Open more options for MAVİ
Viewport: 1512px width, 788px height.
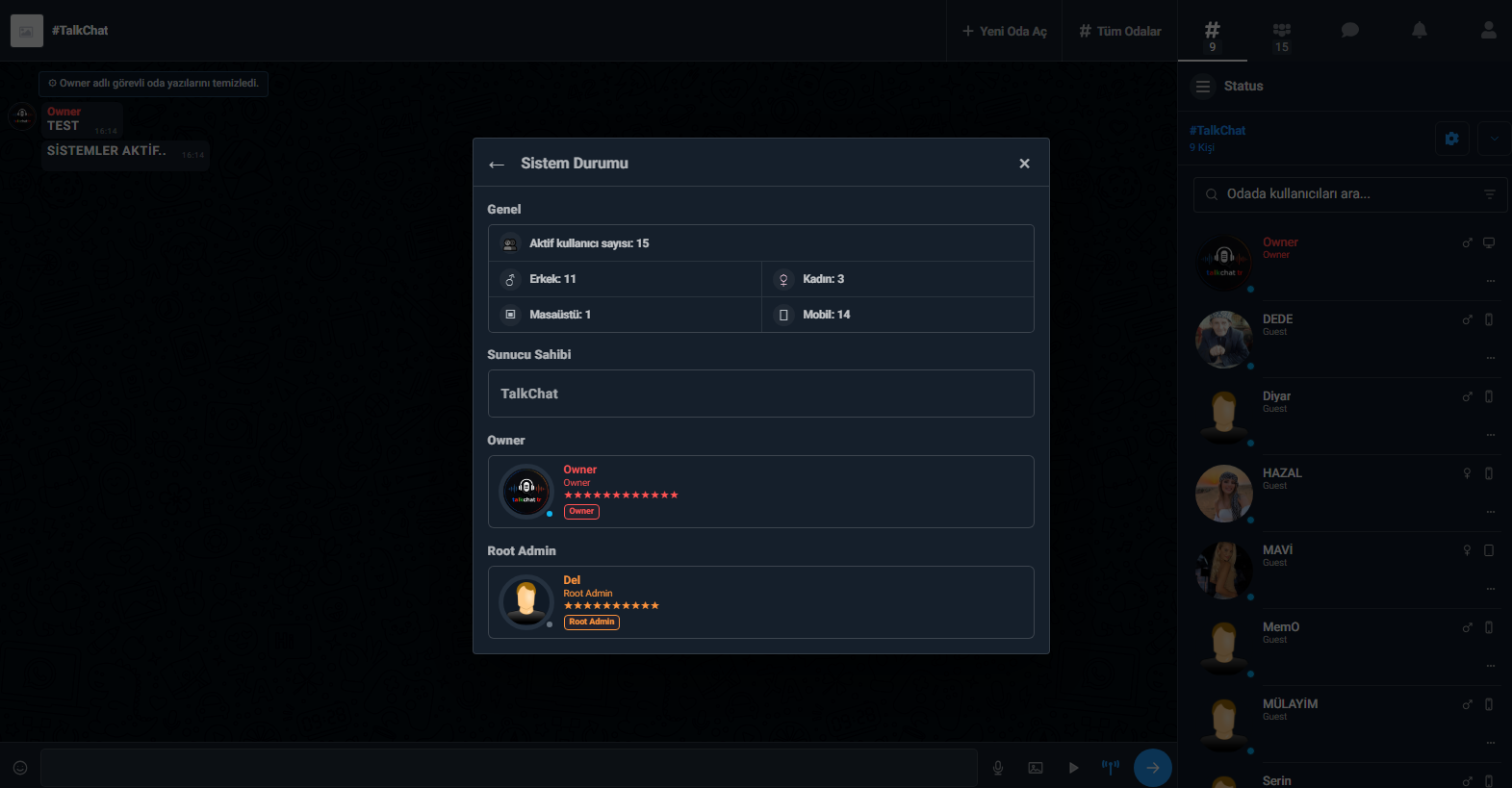click(x=1491, y=589)
